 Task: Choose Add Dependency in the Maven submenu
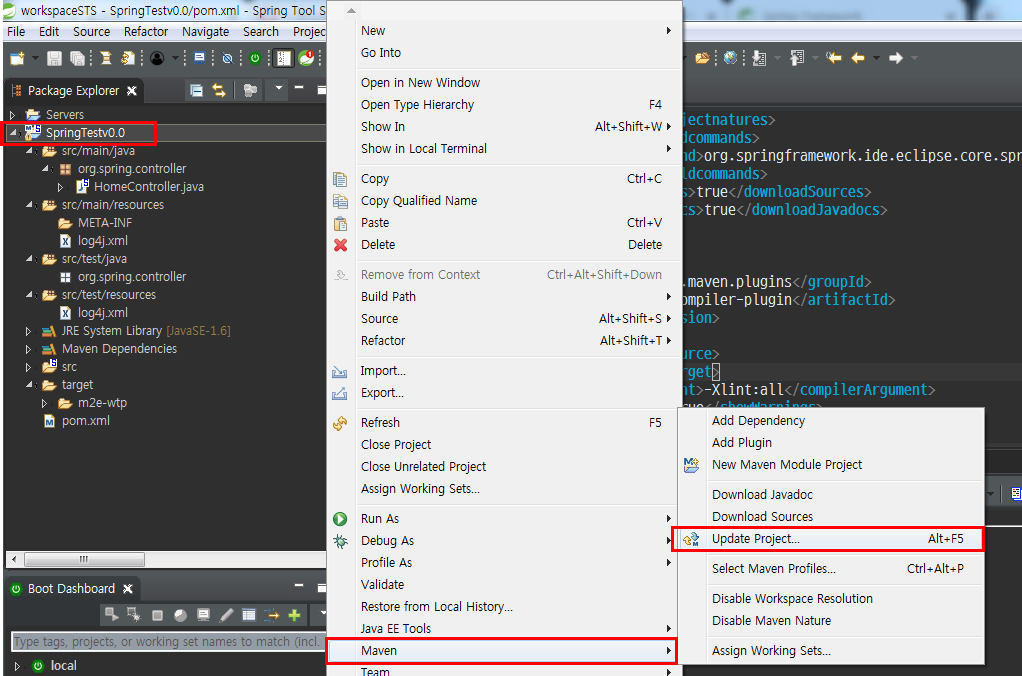point(831,421)
